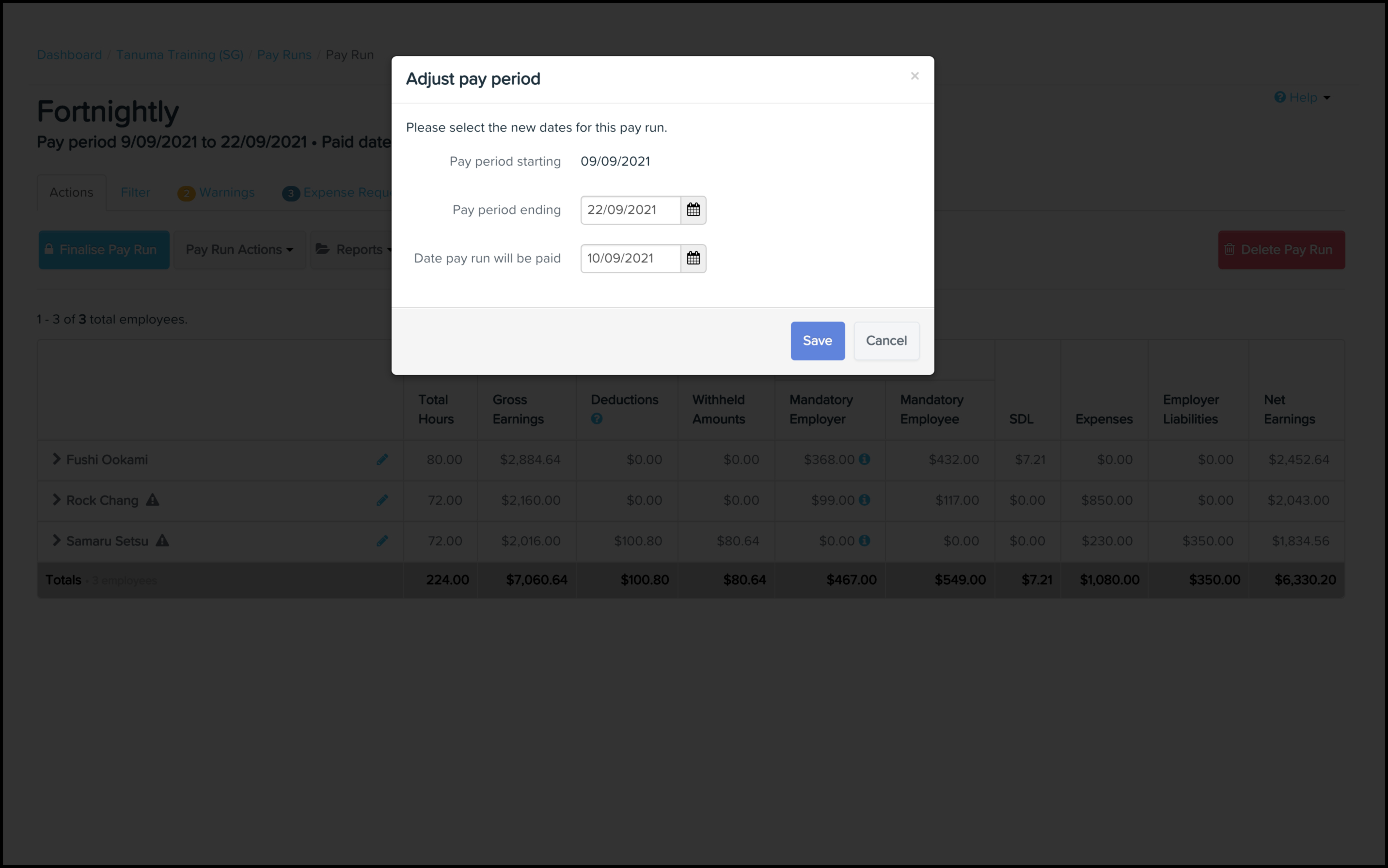Screen dimensions: 1388x868
Task: Click the pay period ending date field
Action: [631, 210]
